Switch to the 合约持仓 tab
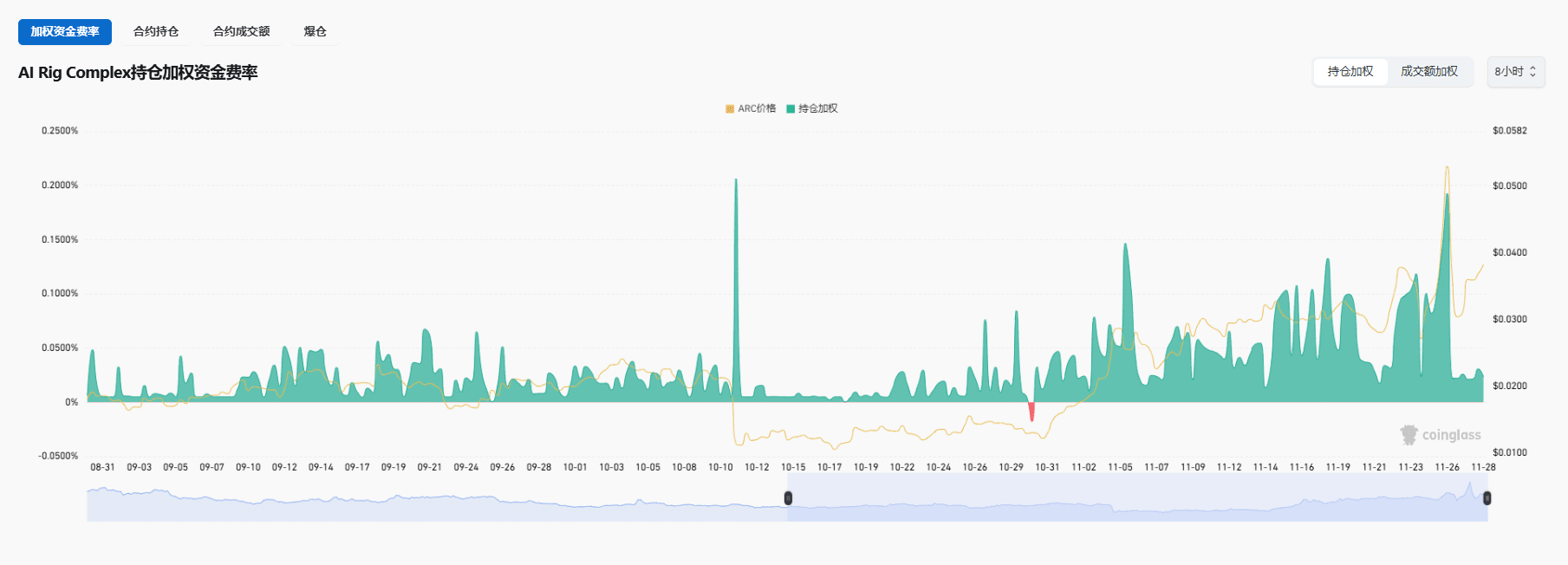Viewport: 1568px width, 565px height. tap(156, 31)
